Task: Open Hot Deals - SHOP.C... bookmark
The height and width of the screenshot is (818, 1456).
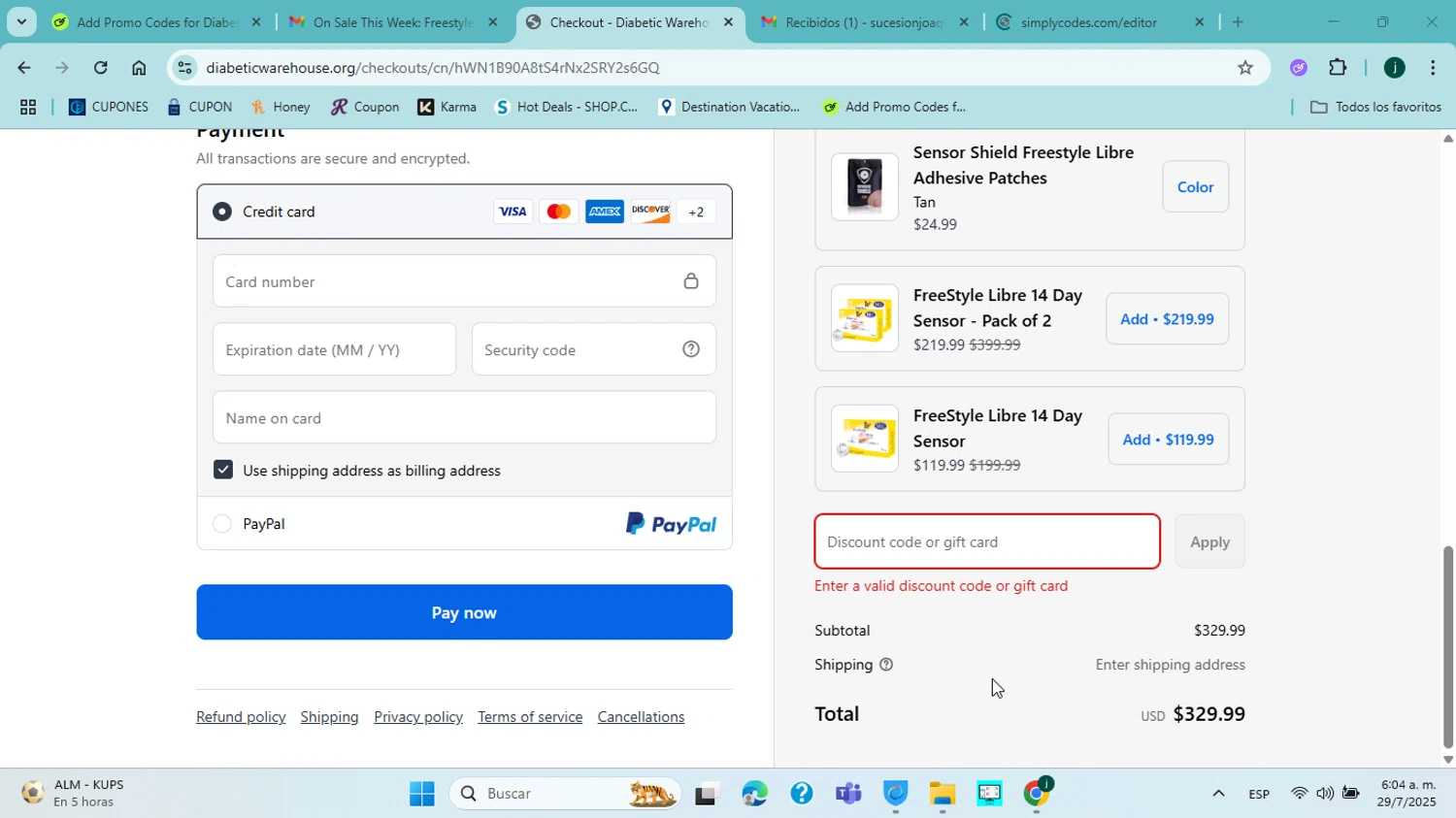Action: pos(566,107)
